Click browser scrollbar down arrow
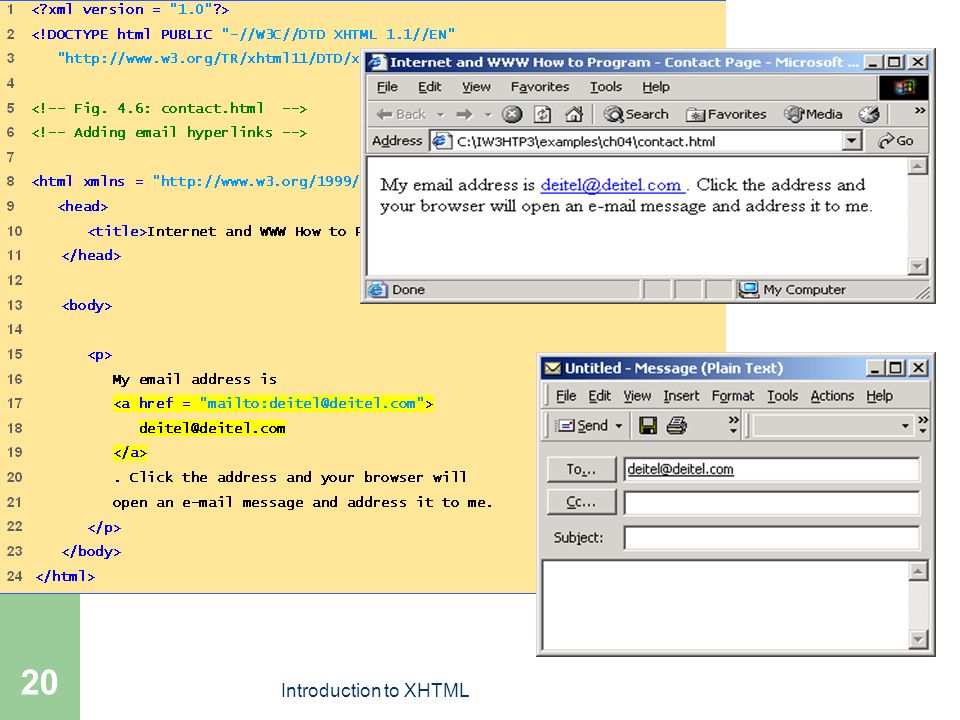Image resolution: width=960 pixels, height=720 pixels. [917, 266]
